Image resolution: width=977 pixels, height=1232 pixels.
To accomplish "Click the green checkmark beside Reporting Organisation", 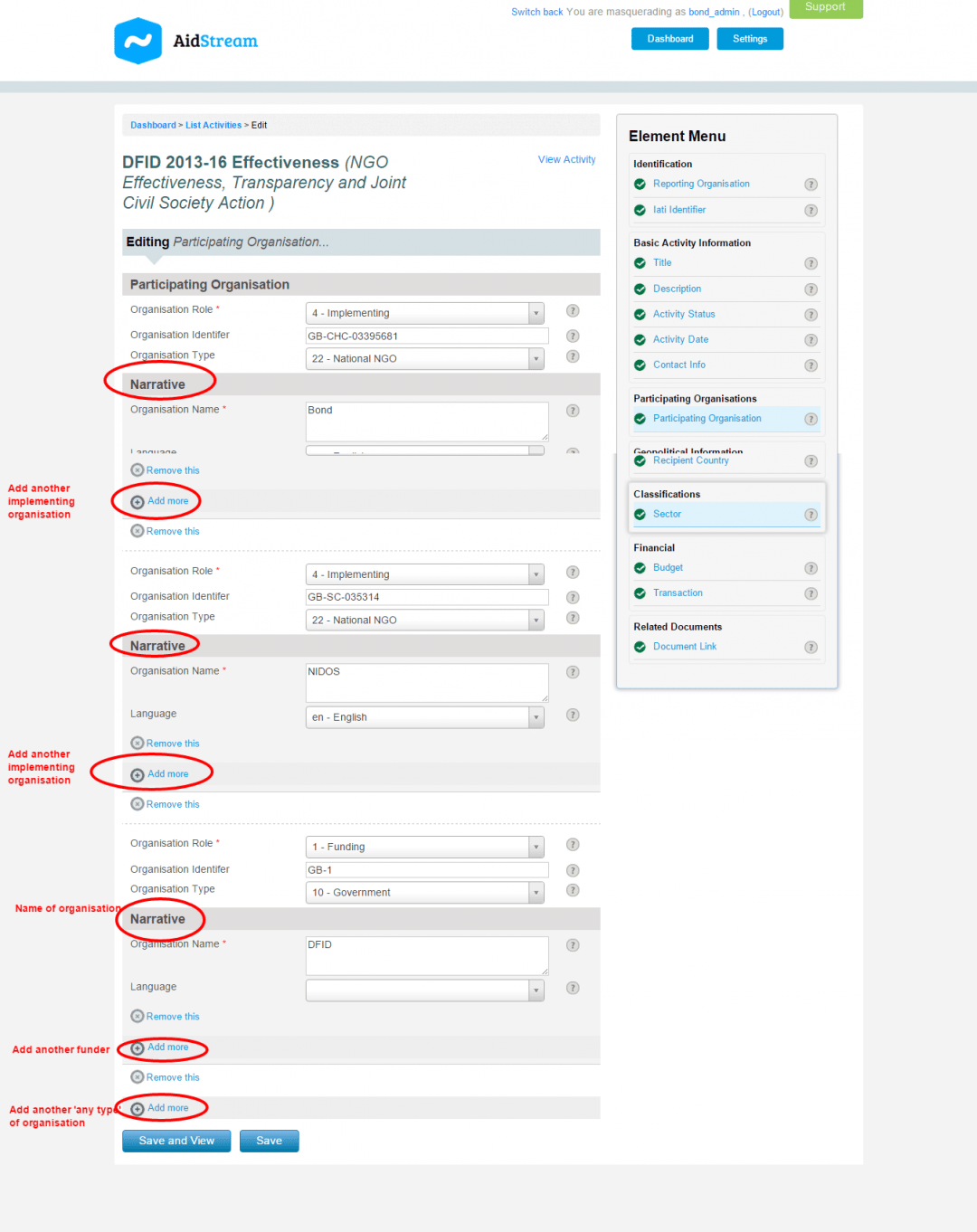I will [640, 184].
